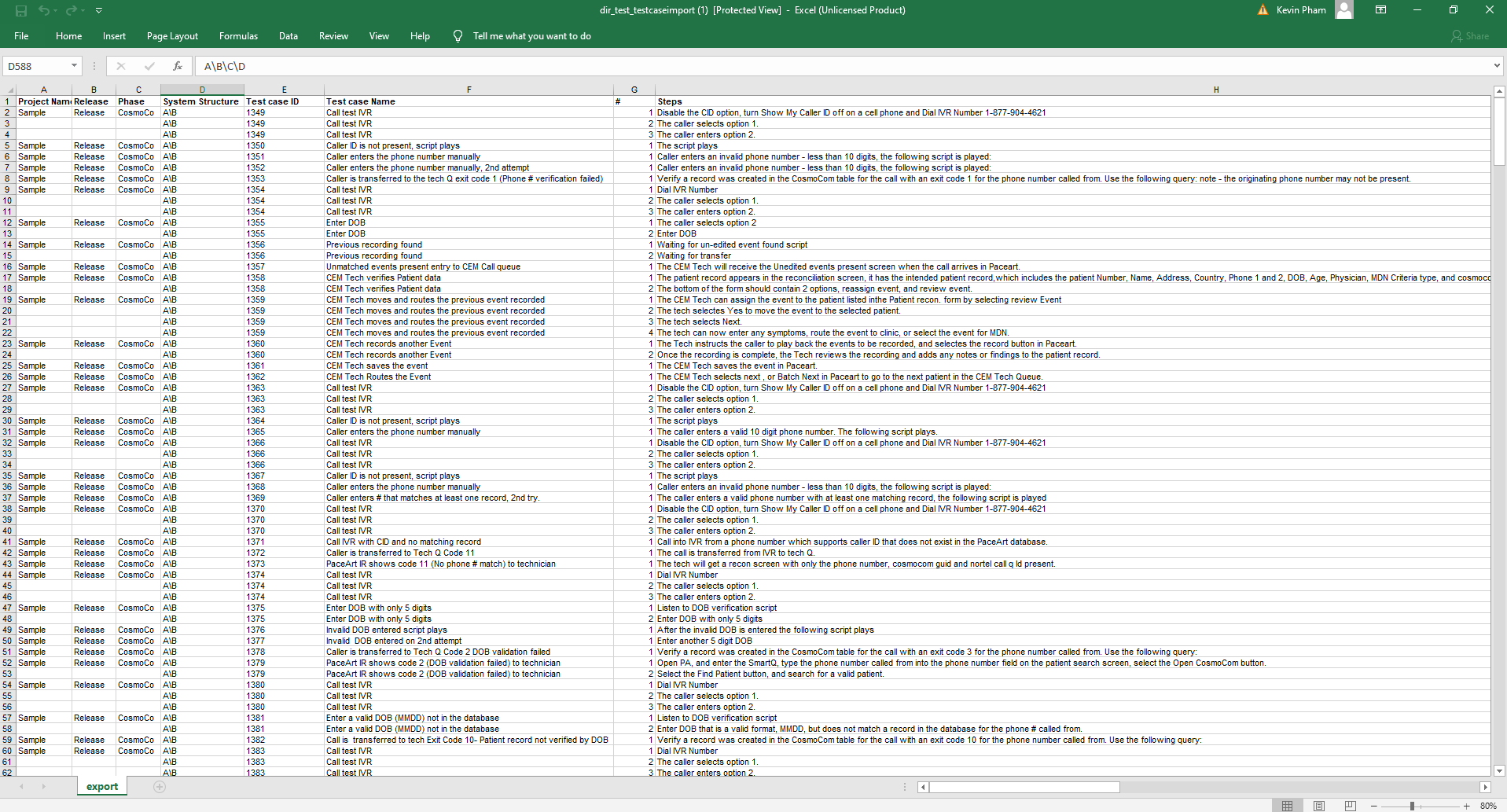1507x812 pixels.
Task: Expand the formula bar
Action: [1496, 66]
